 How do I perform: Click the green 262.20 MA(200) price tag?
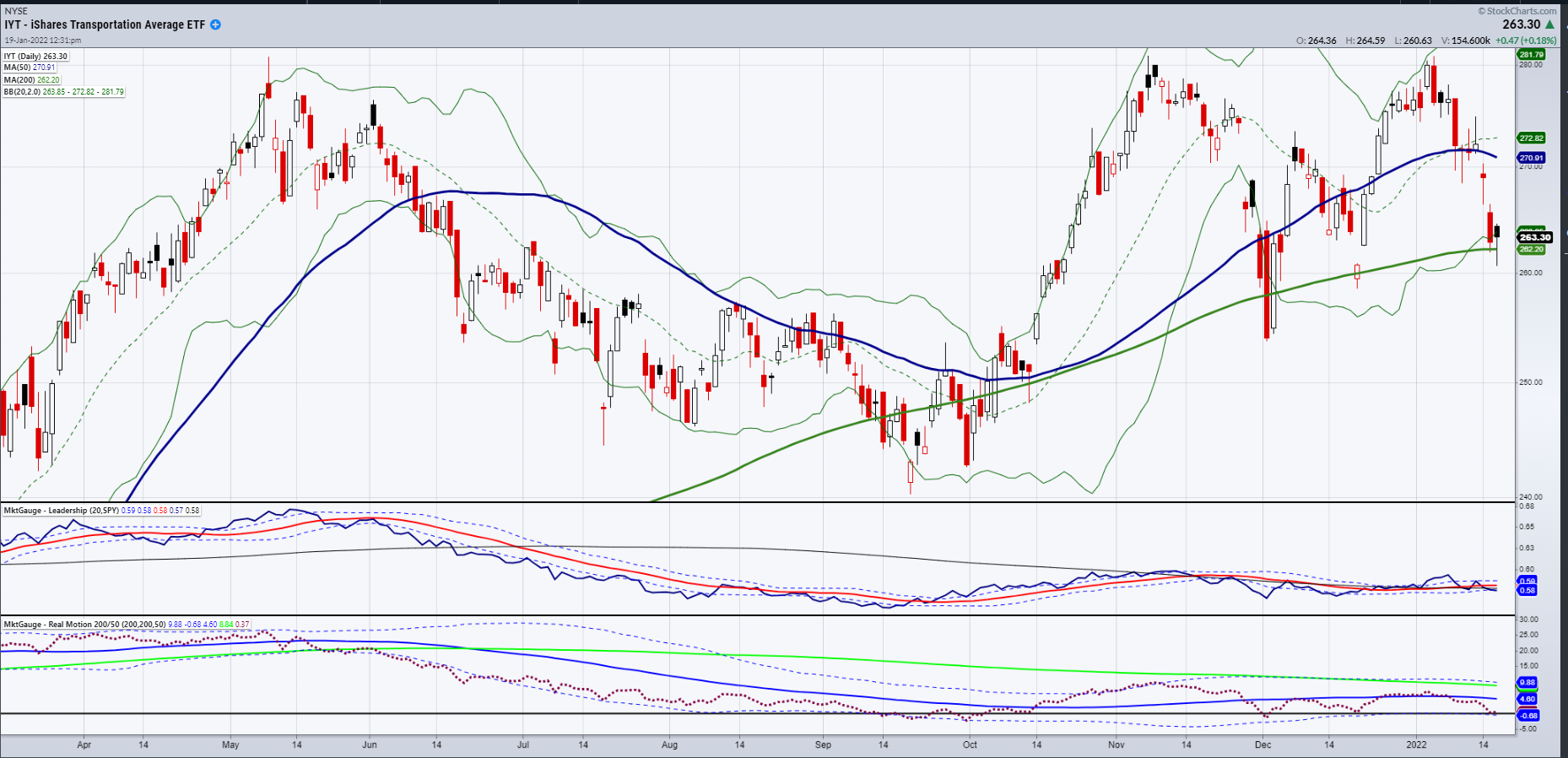pyautogui.click(x=1531, y=249)
